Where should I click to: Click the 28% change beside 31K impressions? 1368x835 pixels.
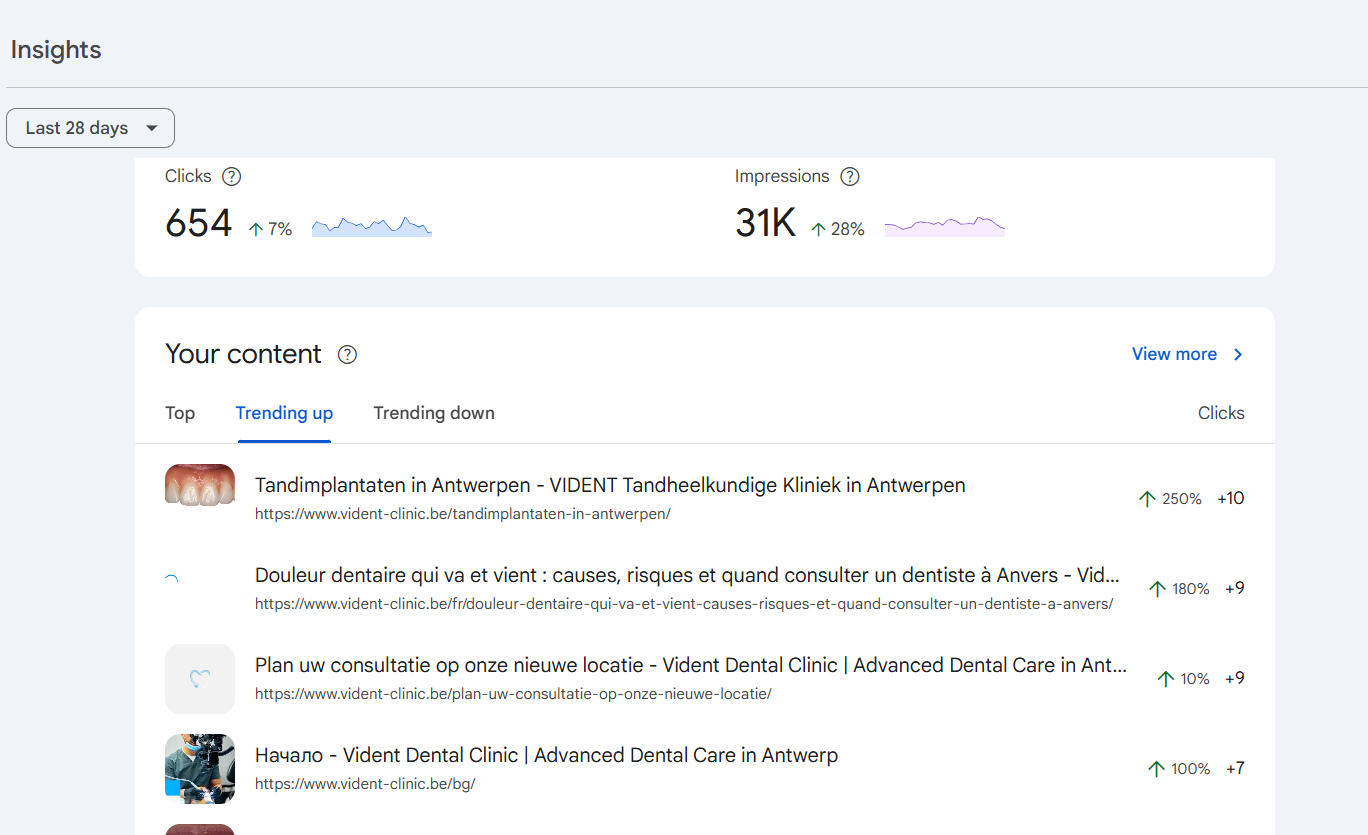[x=847, y=230]
